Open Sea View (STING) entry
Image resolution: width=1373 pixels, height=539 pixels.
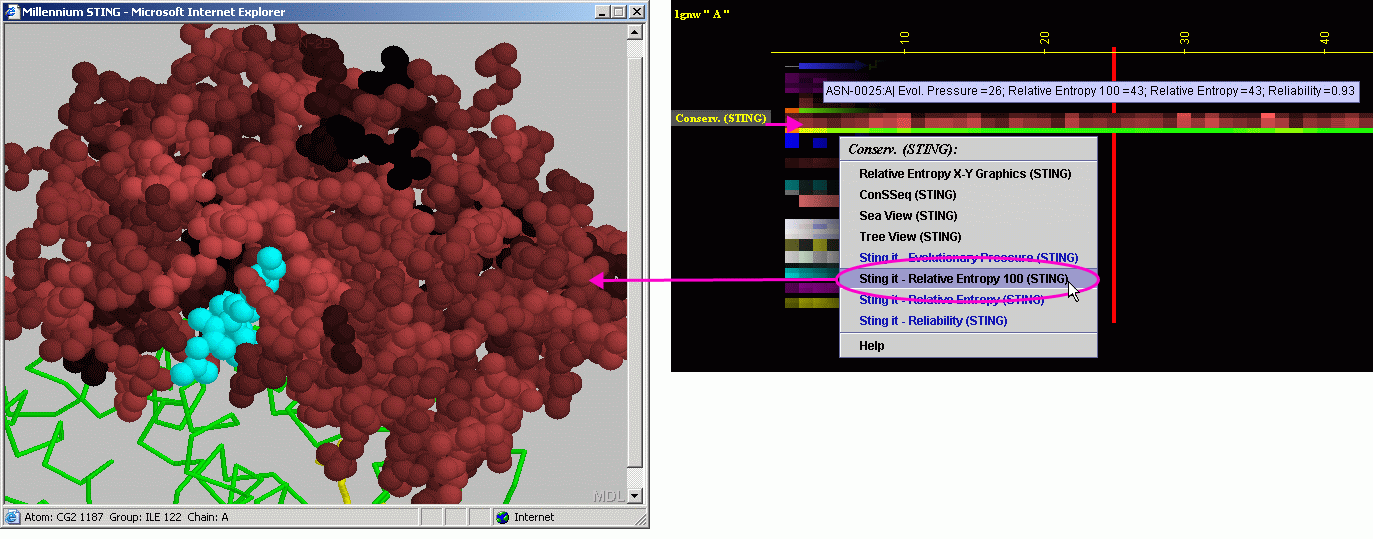(x=908, y=216)
